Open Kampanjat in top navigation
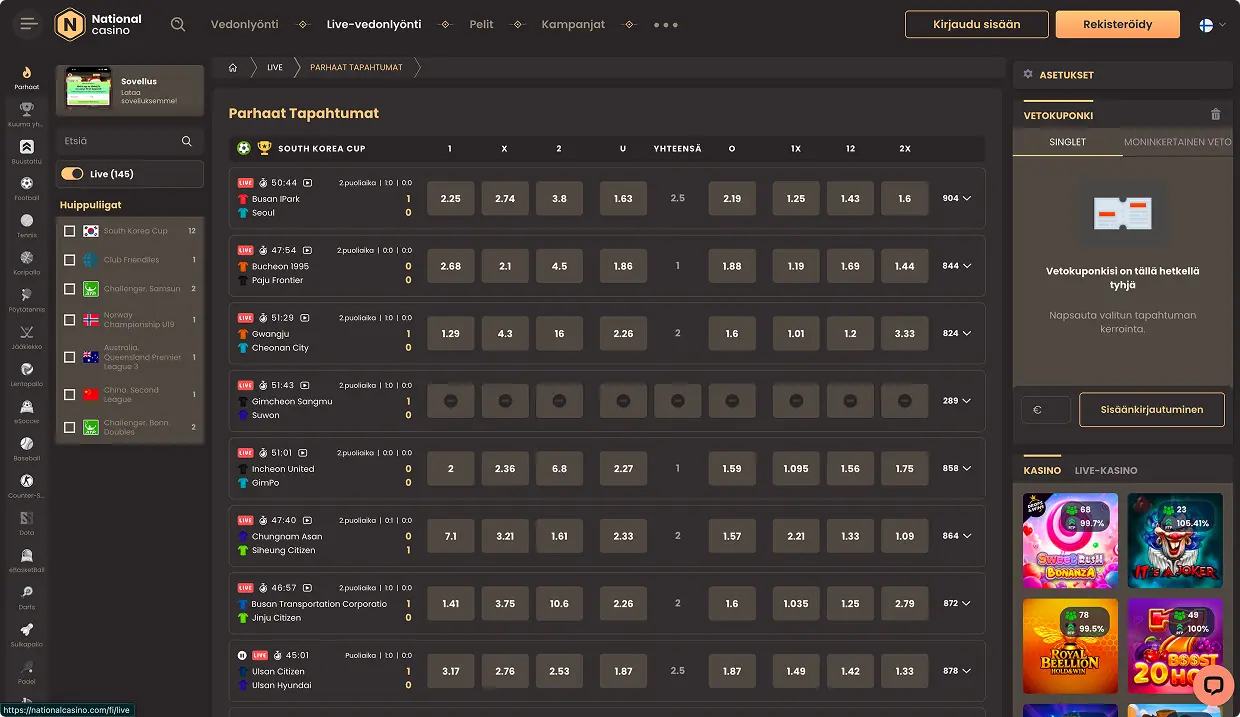 573,24
